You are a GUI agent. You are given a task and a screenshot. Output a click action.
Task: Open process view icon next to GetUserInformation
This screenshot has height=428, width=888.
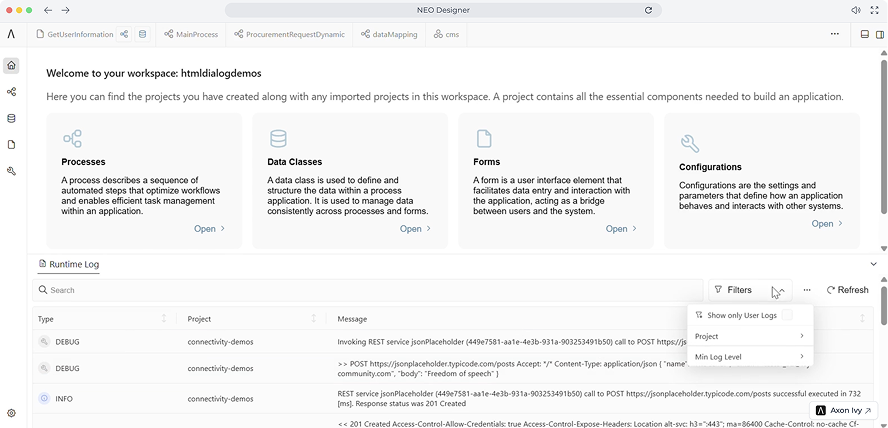(x=123, y=34)
